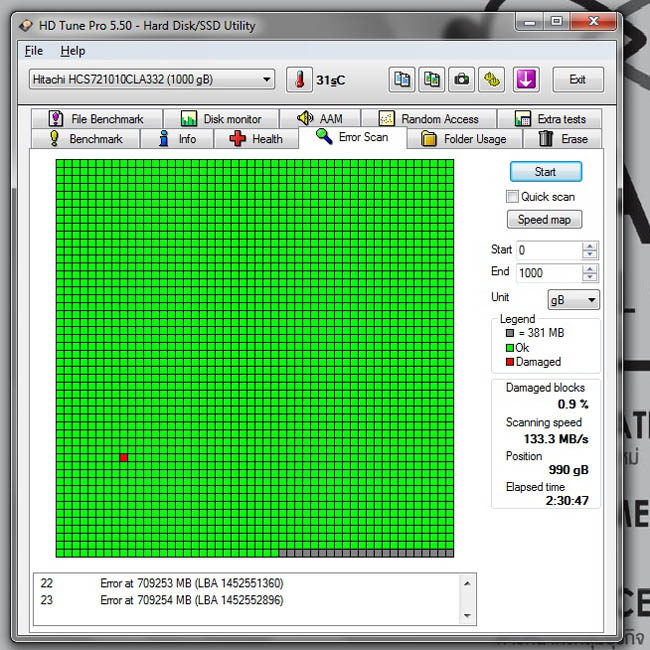Image resolution: width=650 pixels, height=650 pixels.
Task: Copy info to clipboard using first toolbar icon
Action: (x=402, y=79)
